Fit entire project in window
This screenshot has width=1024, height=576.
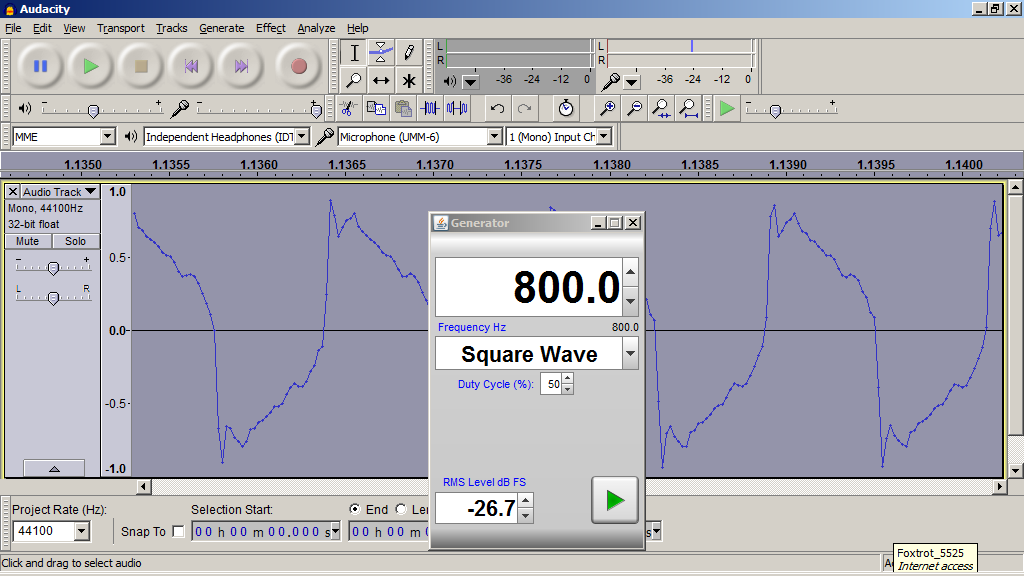(688, 108)
